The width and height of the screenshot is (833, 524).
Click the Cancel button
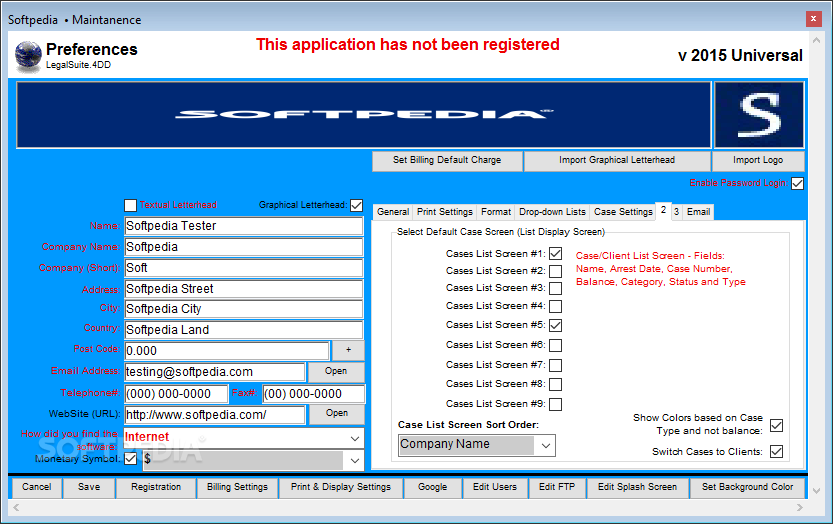37,487
